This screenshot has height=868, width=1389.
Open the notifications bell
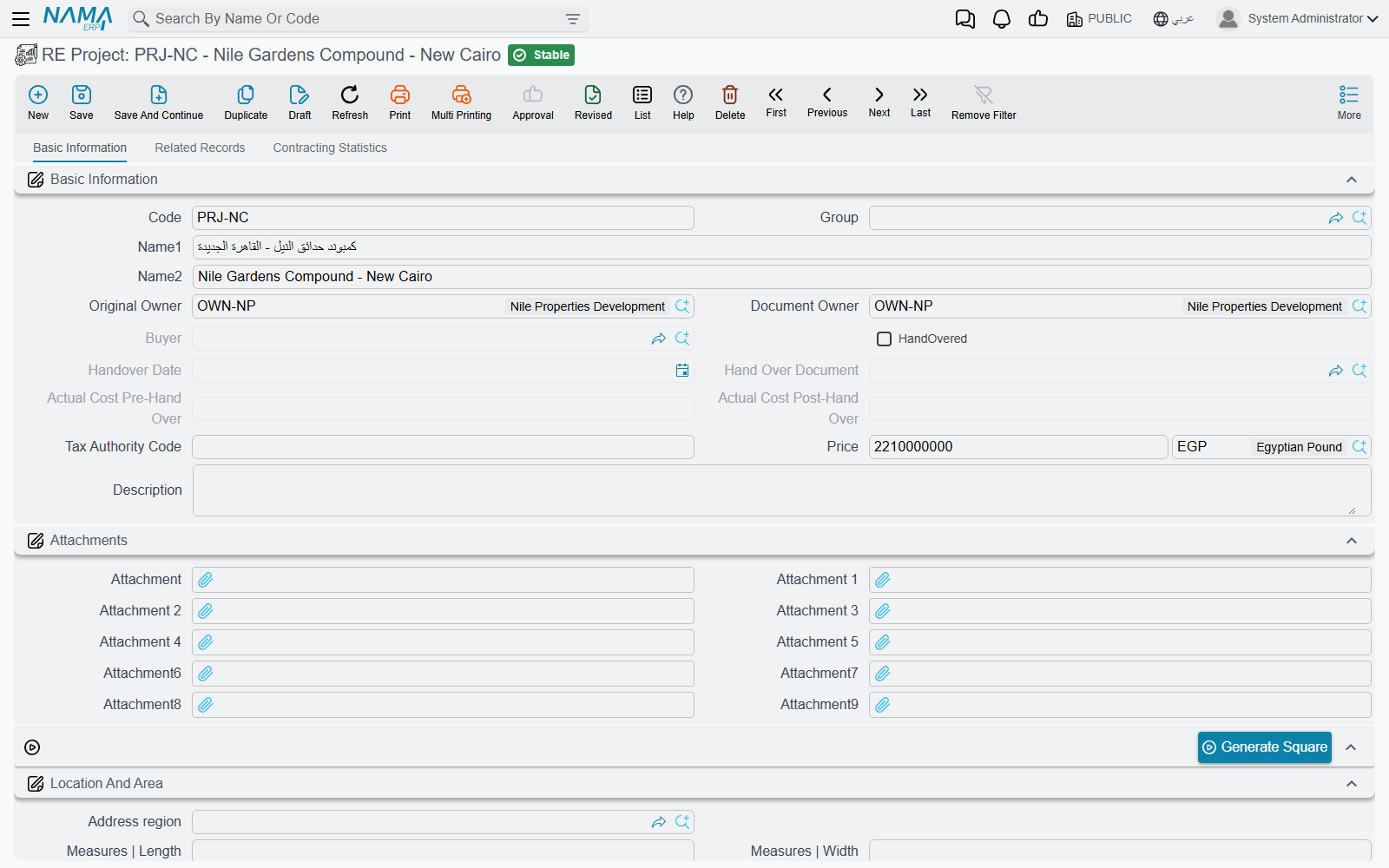(1002, 19)
